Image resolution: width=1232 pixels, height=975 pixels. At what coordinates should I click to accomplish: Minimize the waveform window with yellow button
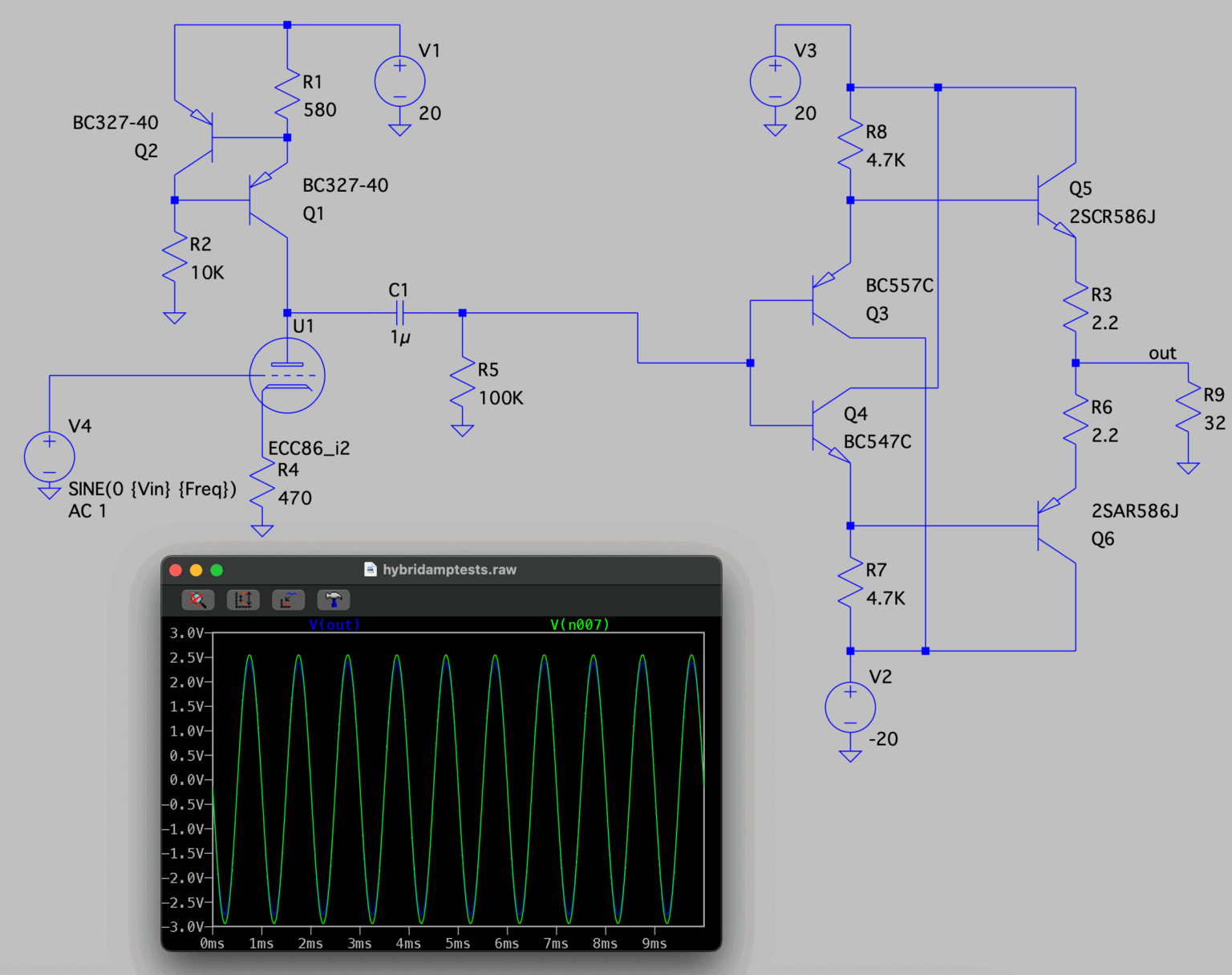[x=196, y=570]
